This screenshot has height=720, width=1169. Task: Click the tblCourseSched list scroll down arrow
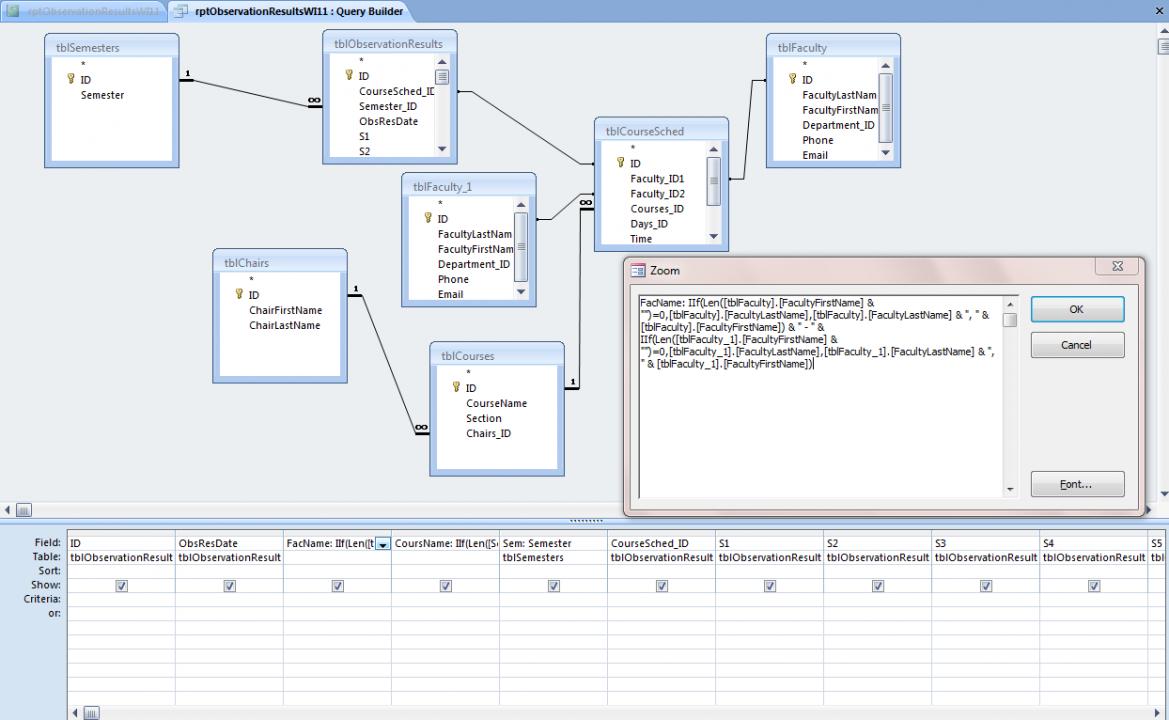[713, 236]
